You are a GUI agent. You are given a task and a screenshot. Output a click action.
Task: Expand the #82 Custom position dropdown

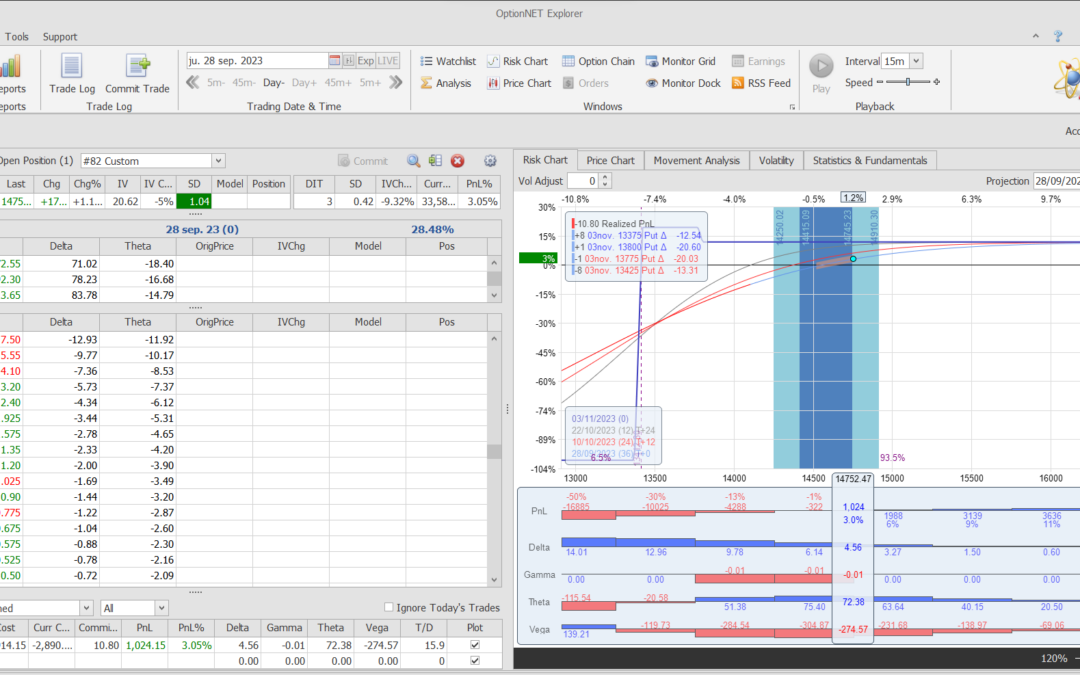point(218,160)
